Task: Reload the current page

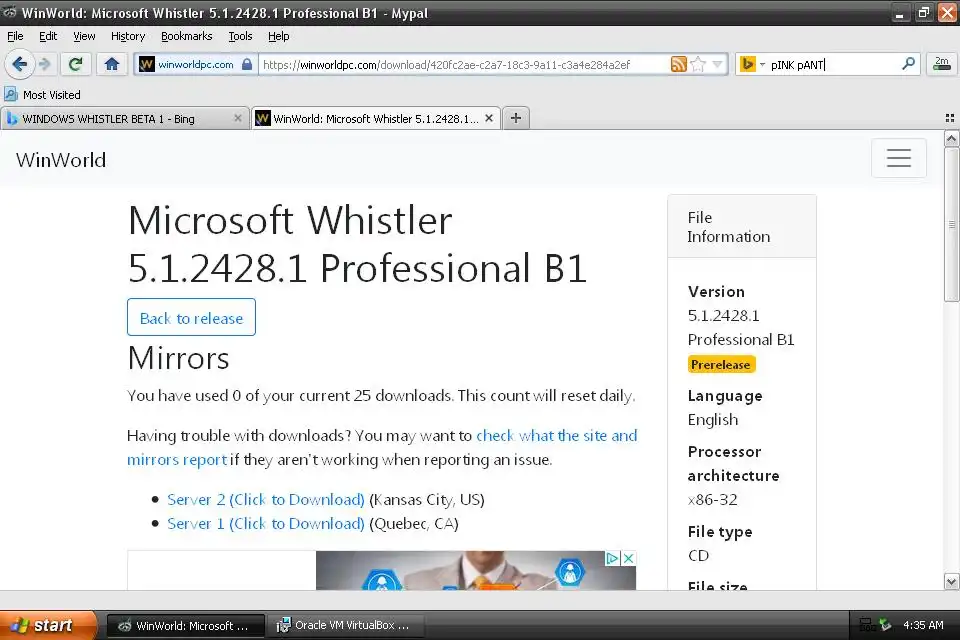Action: (75, 64)
